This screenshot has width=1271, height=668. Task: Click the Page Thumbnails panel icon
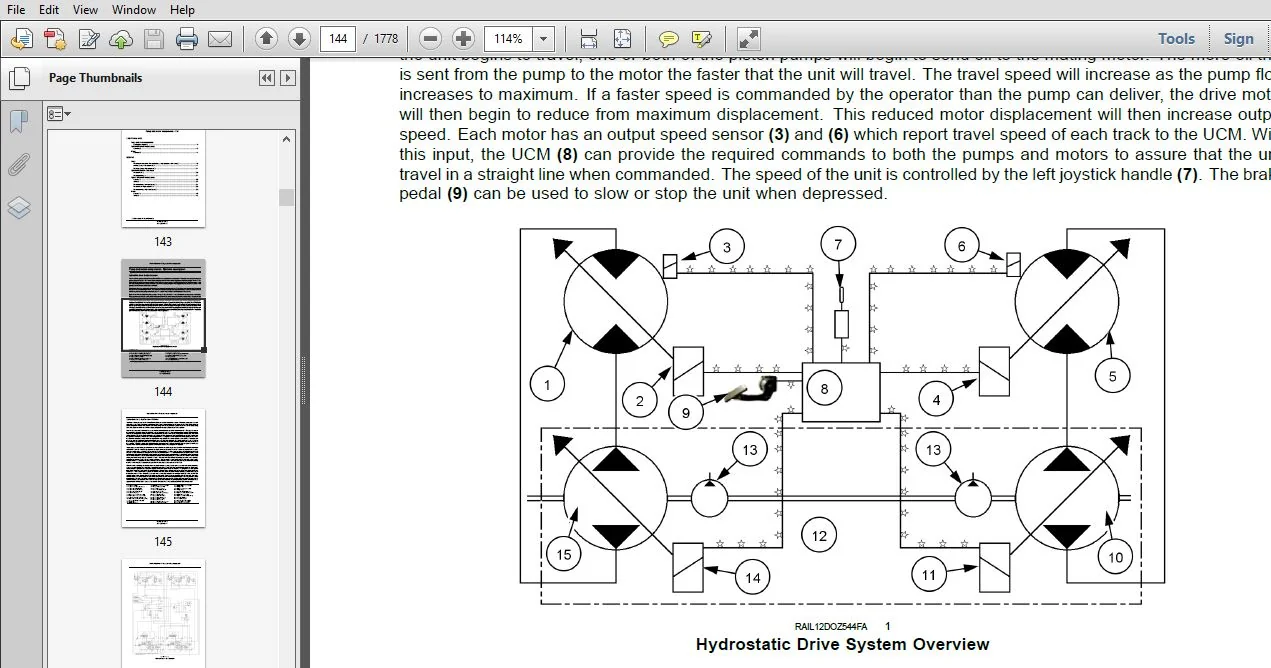point(19,77)
